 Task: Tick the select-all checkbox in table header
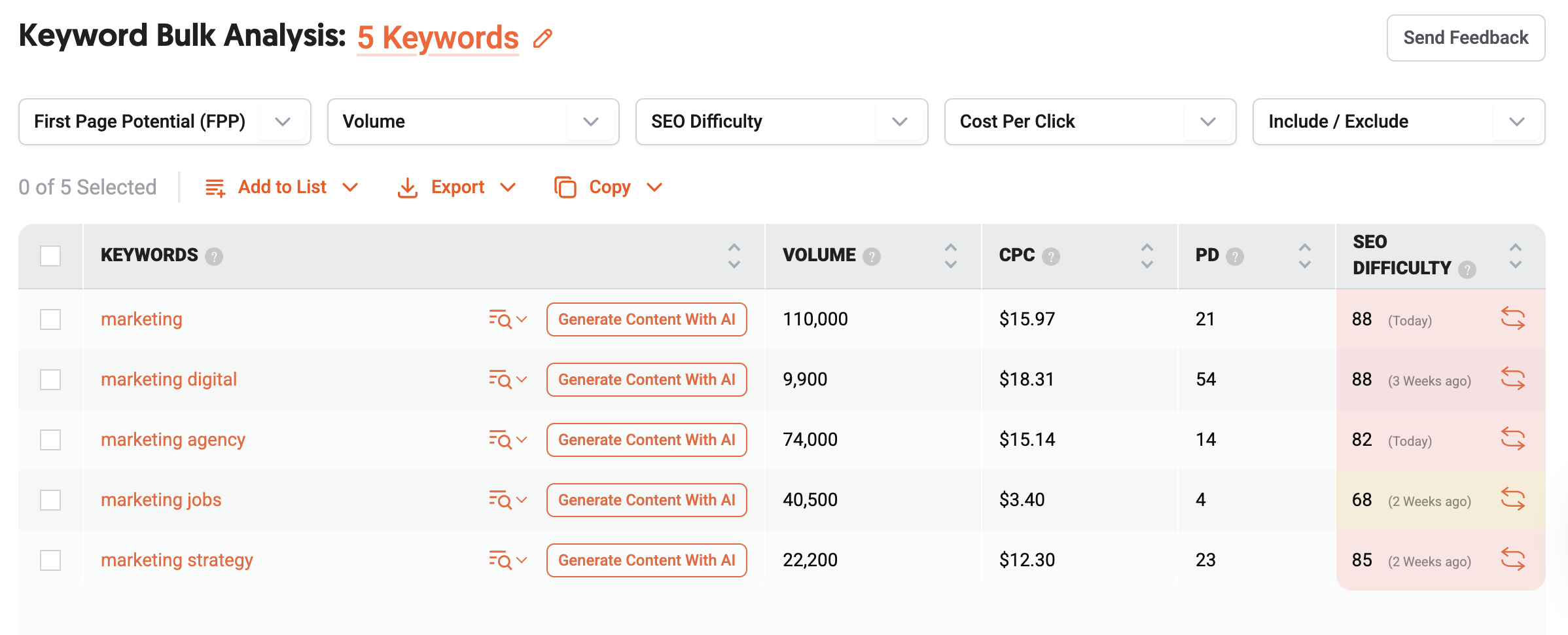[x=50, y=256]
